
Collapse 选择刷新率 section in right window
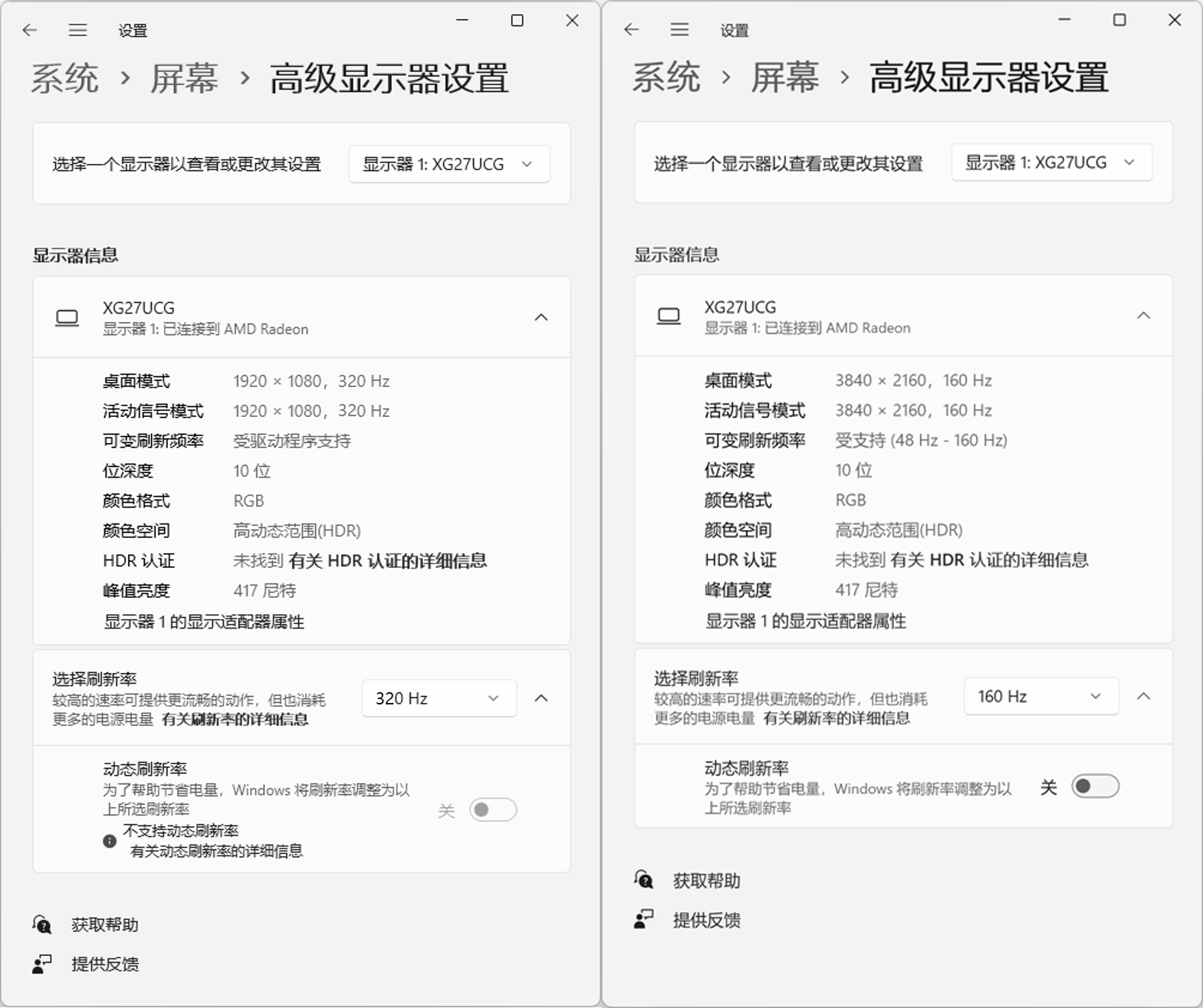(1143, 697)
